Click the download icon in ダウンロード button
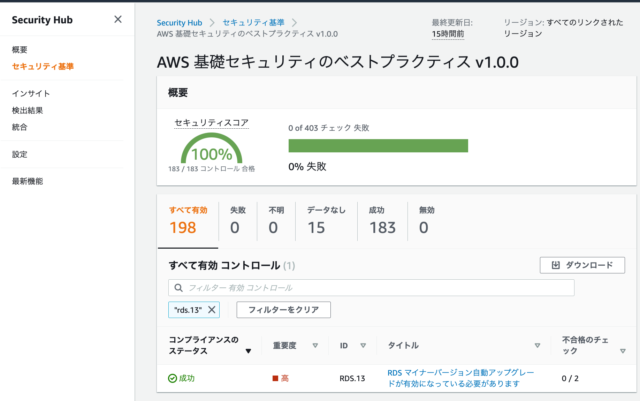The width and height of the screenshot is (640, 401). [x=556, y=265]
